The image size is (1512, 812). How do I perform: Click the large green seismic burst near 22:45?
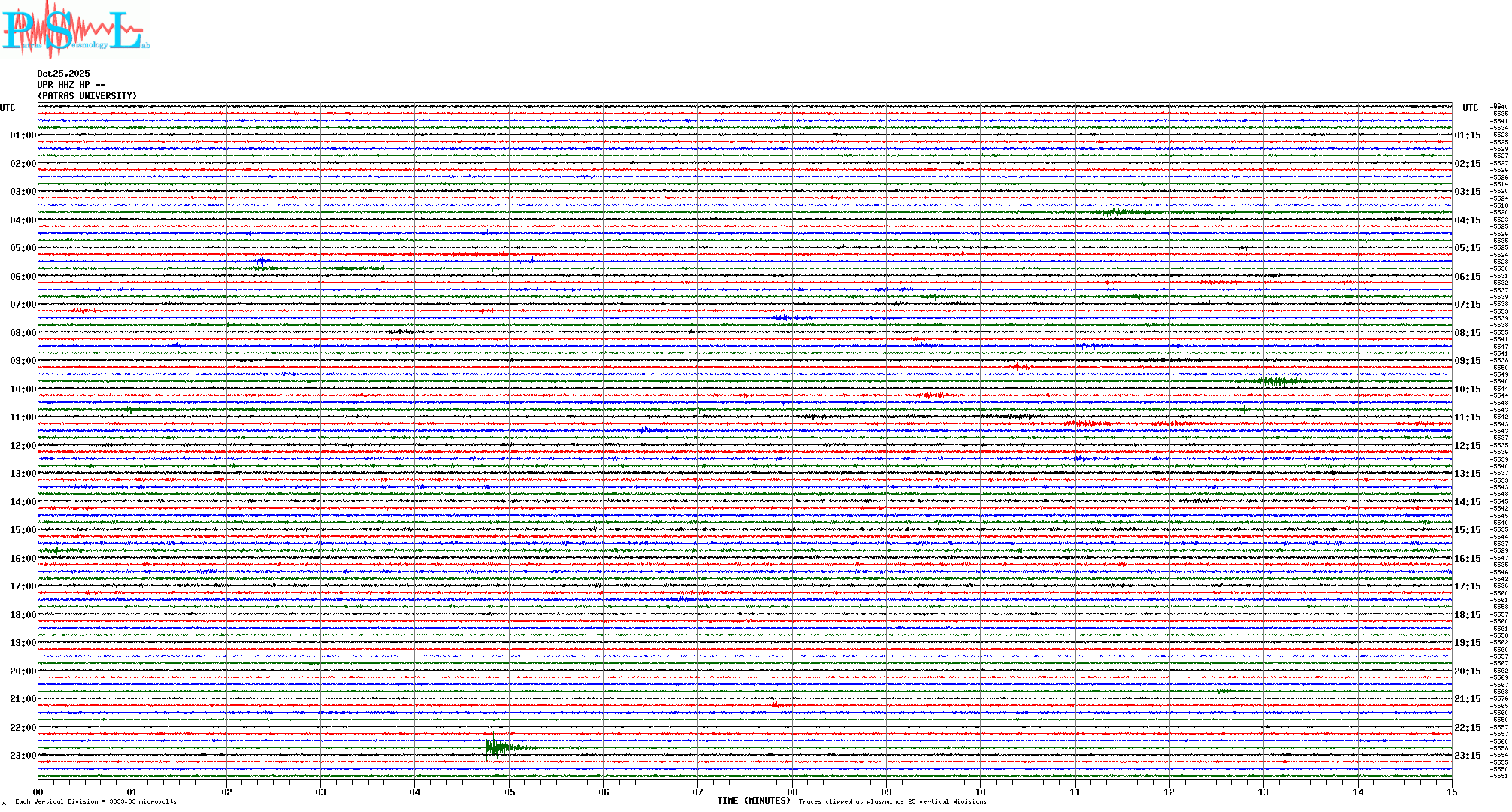click(496, 747)
